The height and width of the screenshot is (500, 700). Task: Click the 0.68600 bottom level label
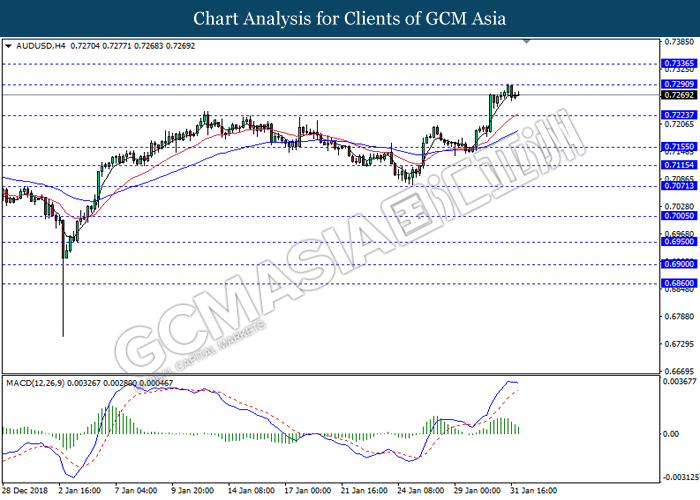[679, 283]
